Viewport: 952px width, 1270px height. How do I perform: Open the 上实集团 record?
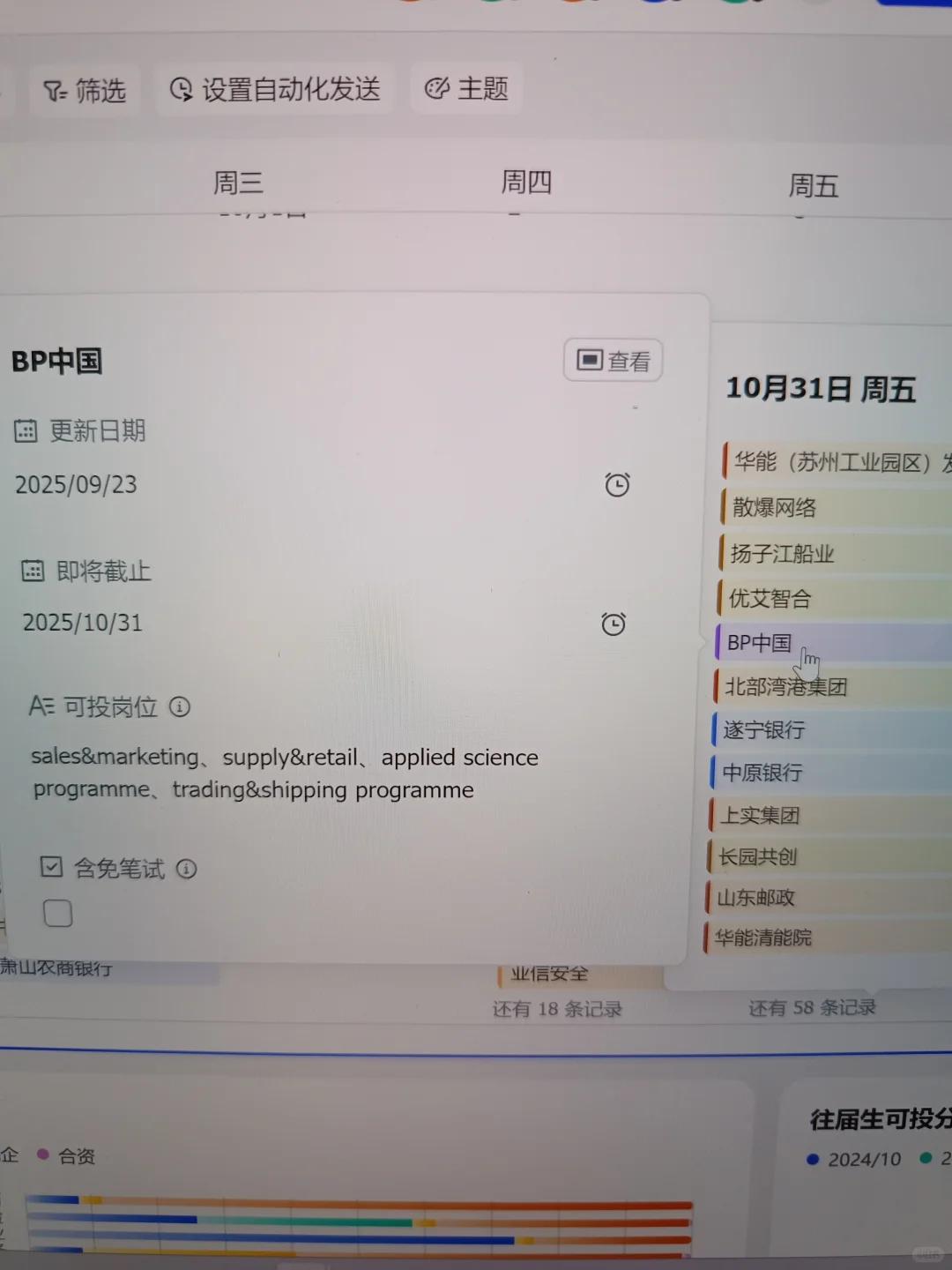pos(829,815)
